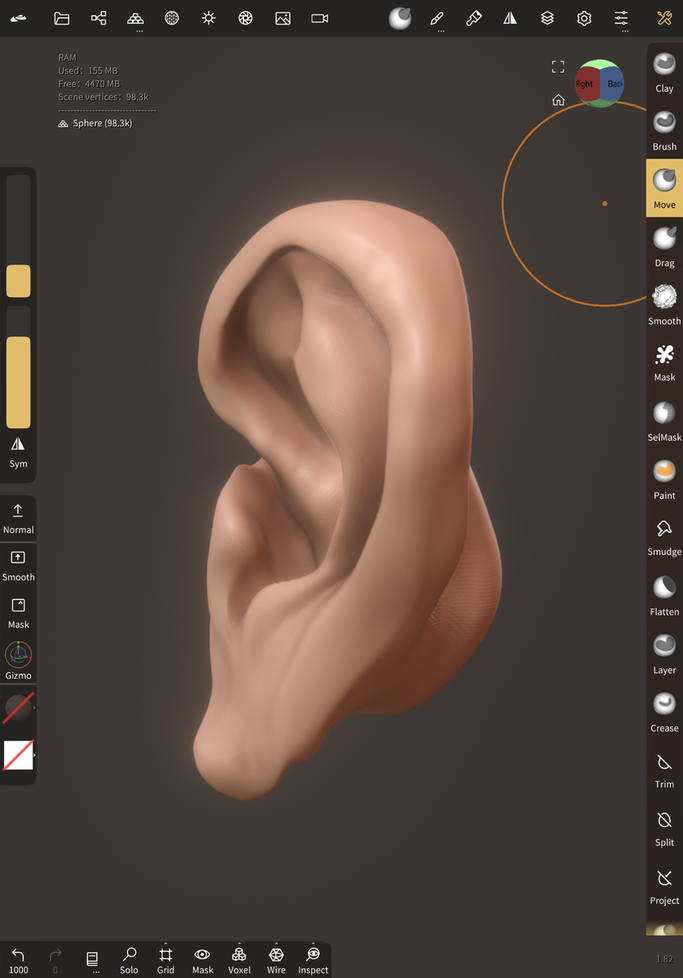The height and width of the screenshot is (978, 683).
Task: Open the lighting menu
Action: point(209,18)
